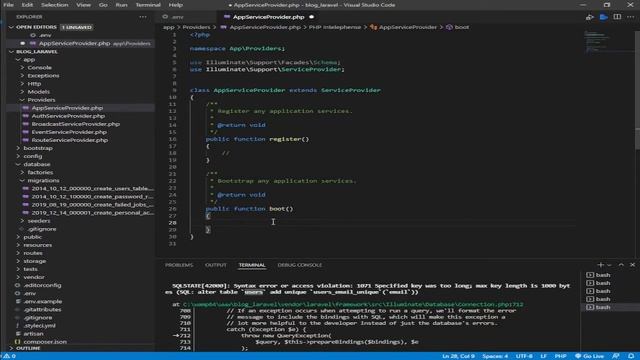Screen dimensions: 640x360
Task: Open the Selection menu
Action: (55, 5)
